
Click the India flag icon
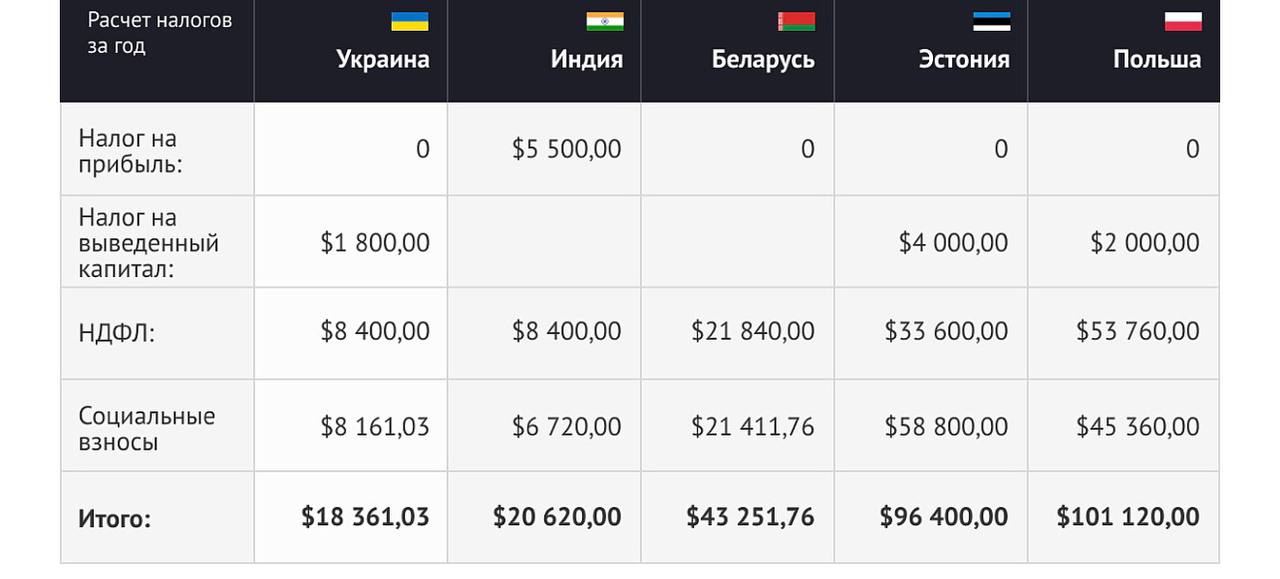(x=604, y=21)
